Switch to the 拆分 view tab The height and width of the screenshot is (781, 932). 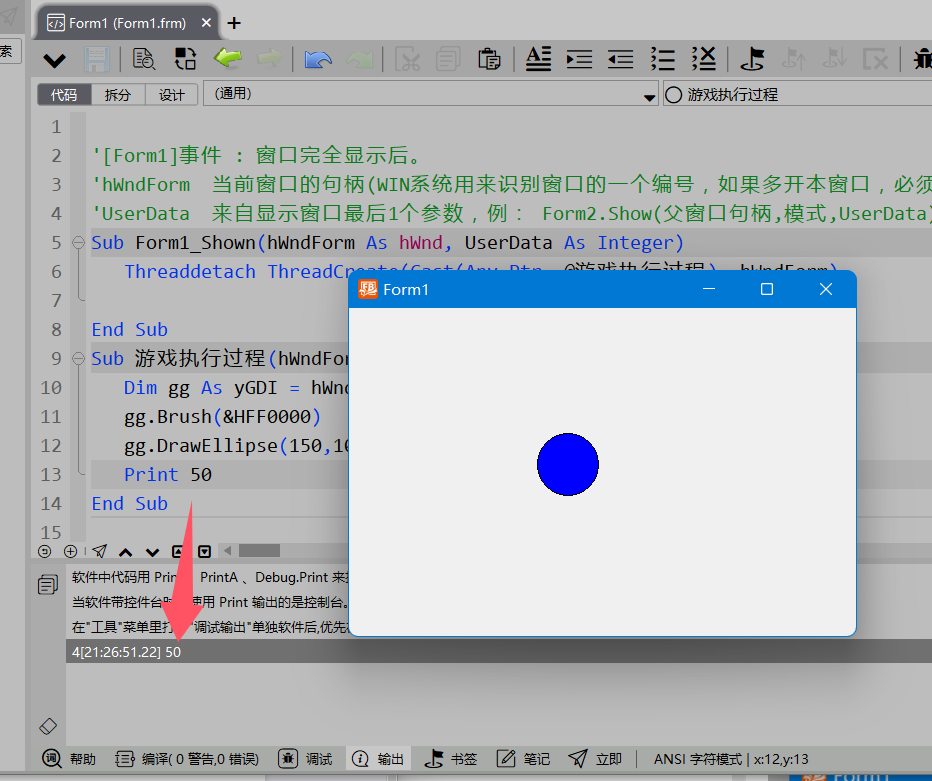(118, 95)
